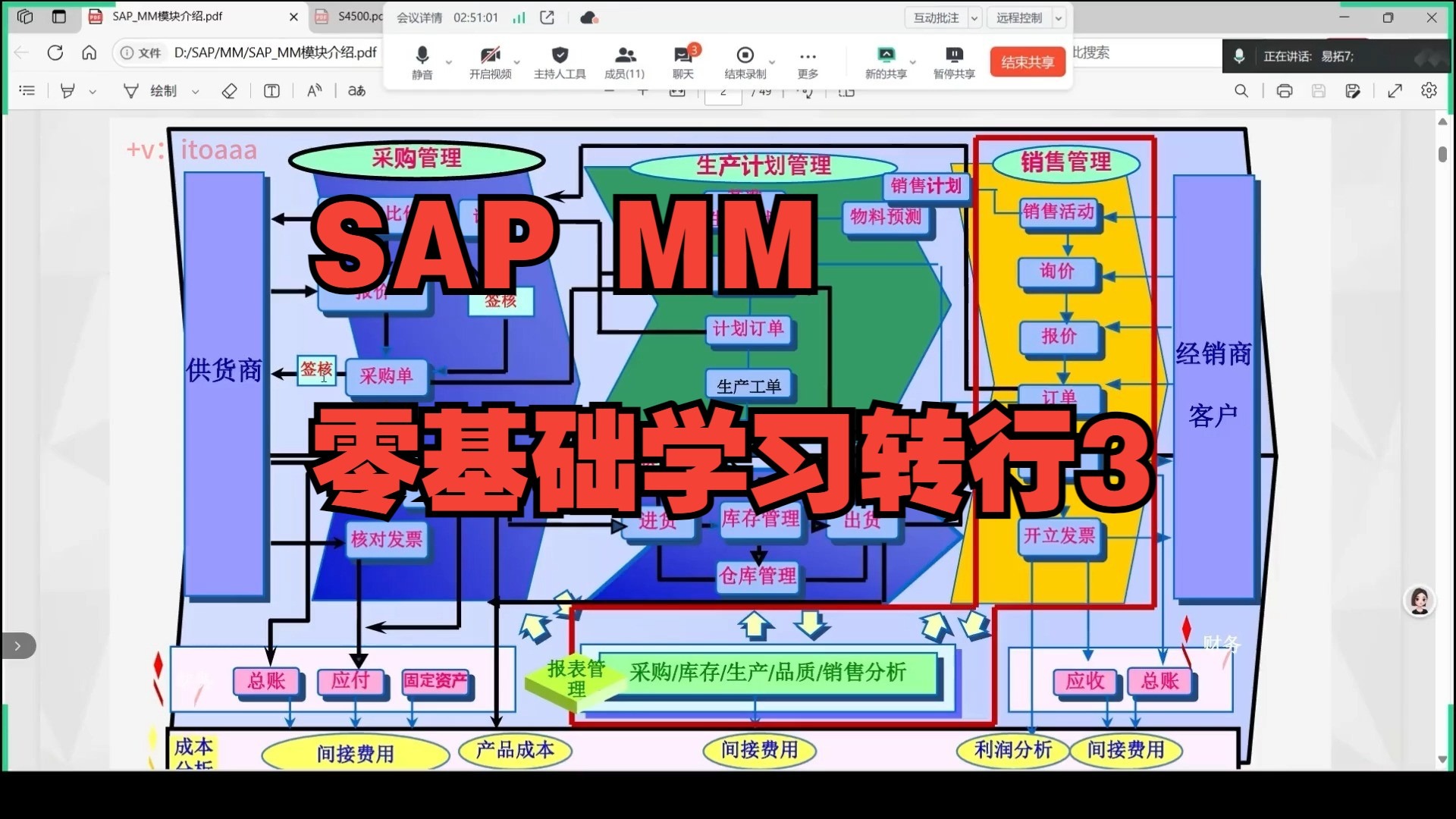Mute microphone with the 静音 button

coord(422,61)
